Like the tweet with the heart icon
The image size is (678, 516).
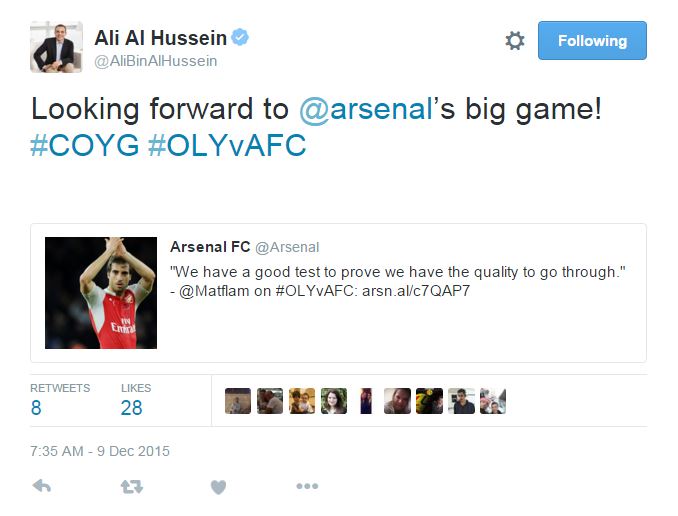[218, 487]
